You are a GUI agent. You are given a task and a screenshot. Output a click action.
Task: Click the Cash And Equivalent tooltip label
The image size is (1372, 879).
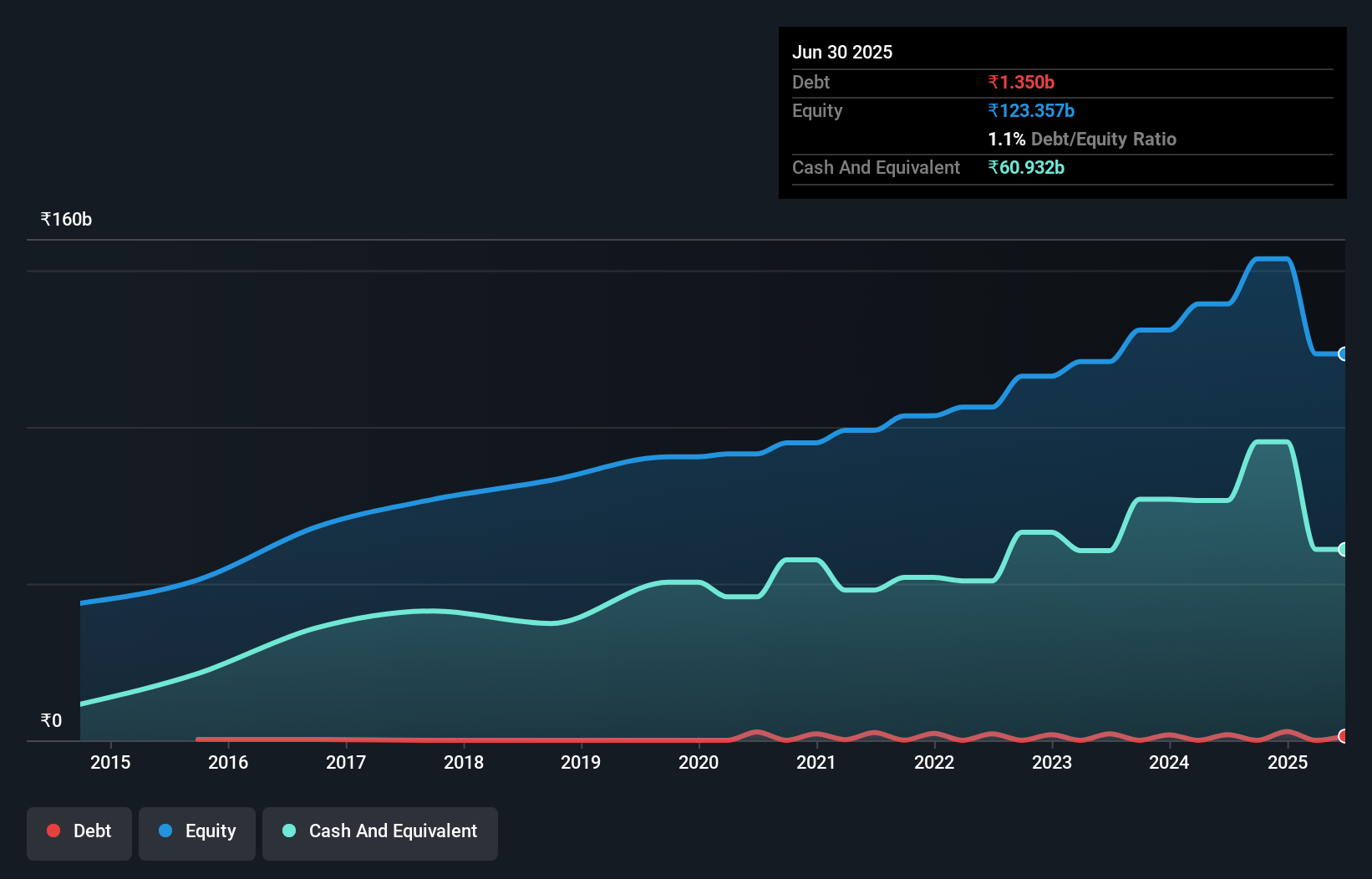pos(876,167)
